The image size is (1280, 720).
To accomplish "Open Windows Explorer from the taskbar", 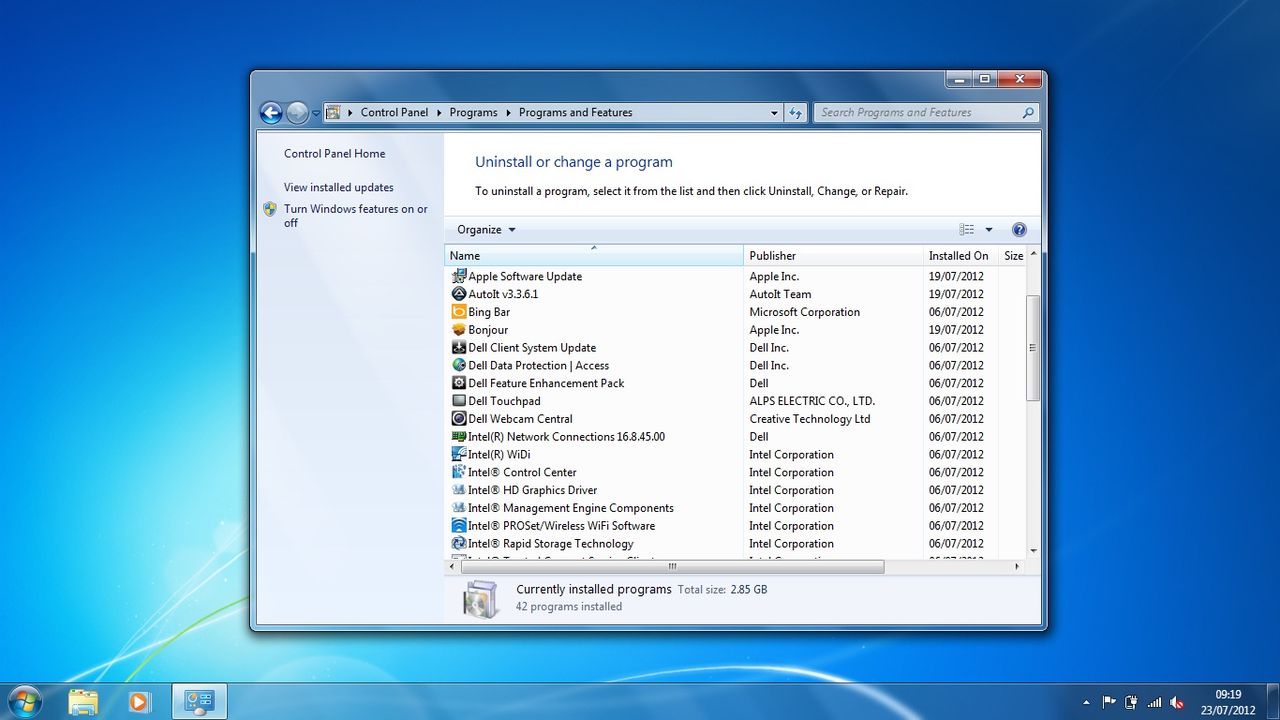I will pyautogui.click(x=83, y=702).
